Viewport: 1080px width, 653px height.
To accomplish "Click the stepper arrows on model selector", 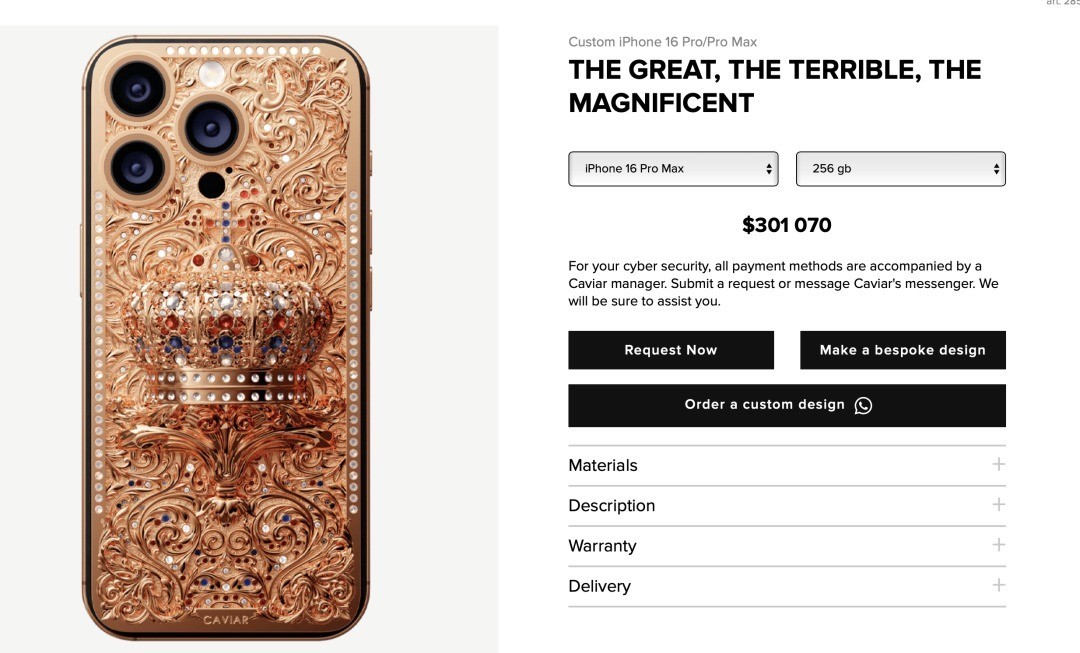I will coord(769,169).
